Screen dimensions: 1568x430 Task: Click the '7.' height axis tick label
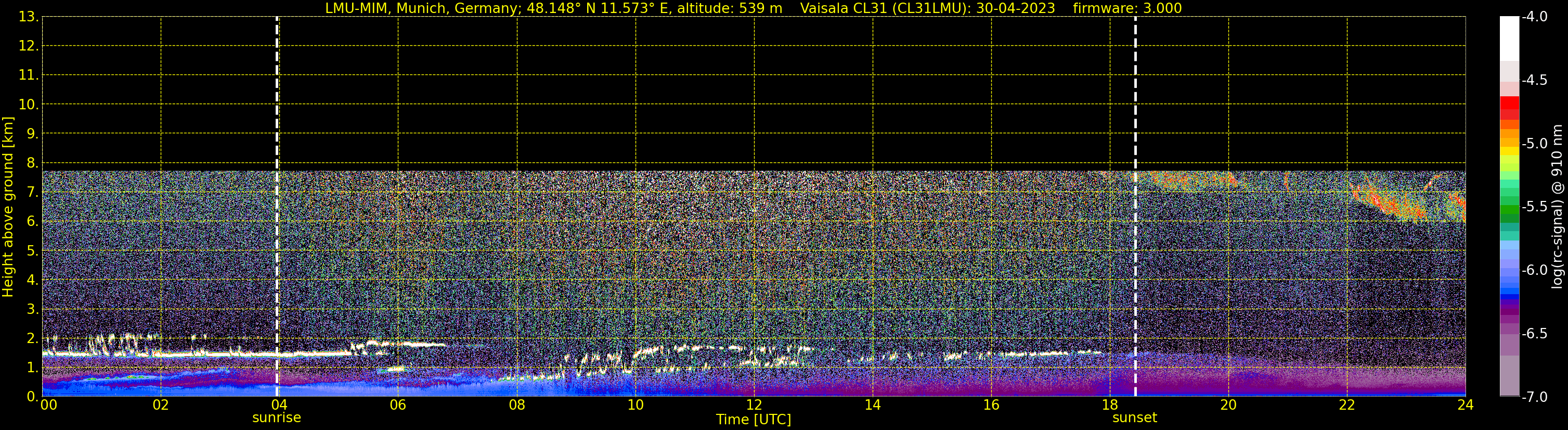[x=33, y=193]
